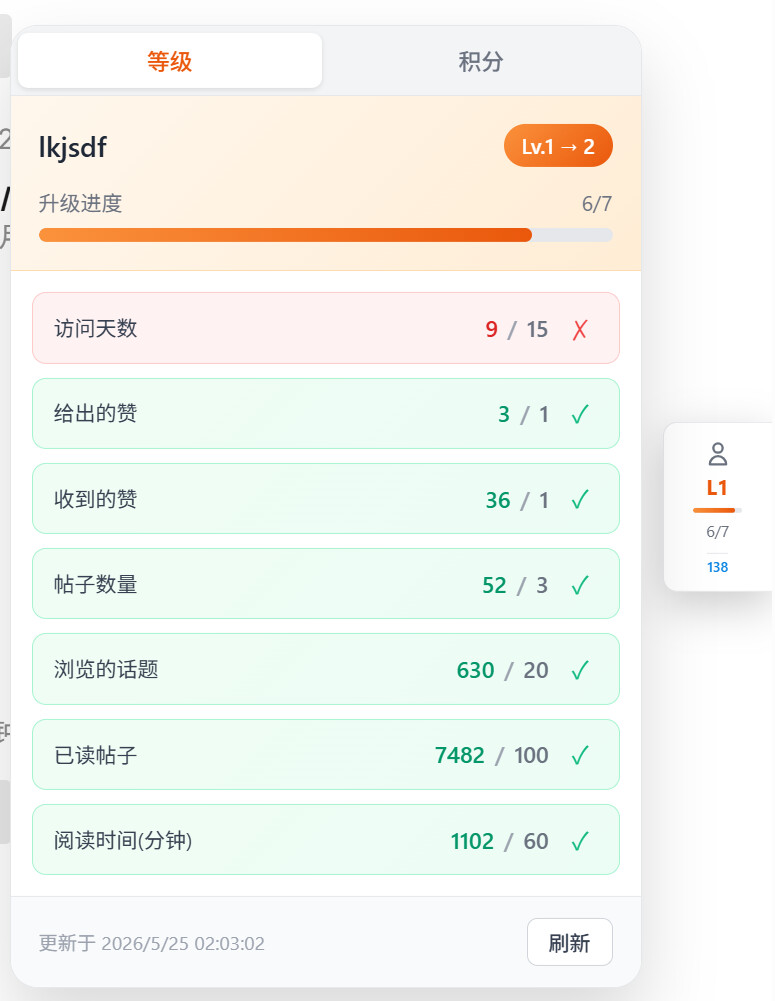
Task: Click the checkmark on 阅读时间(分钟)
Action: [x=580, y=841]
